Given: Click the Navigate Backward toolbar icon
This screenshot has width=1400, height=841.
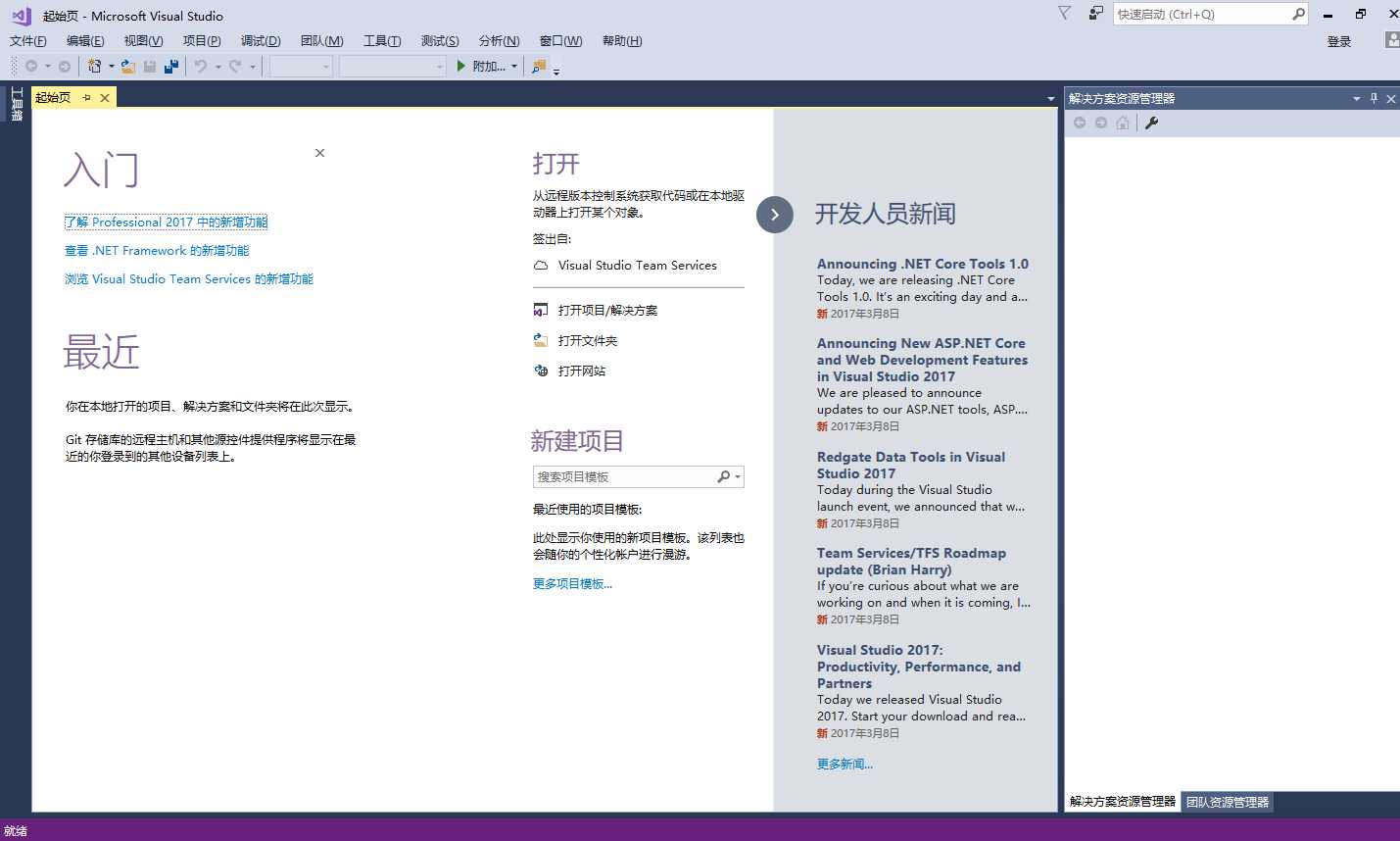Looking at the screenshot, I should click(31, 67).
